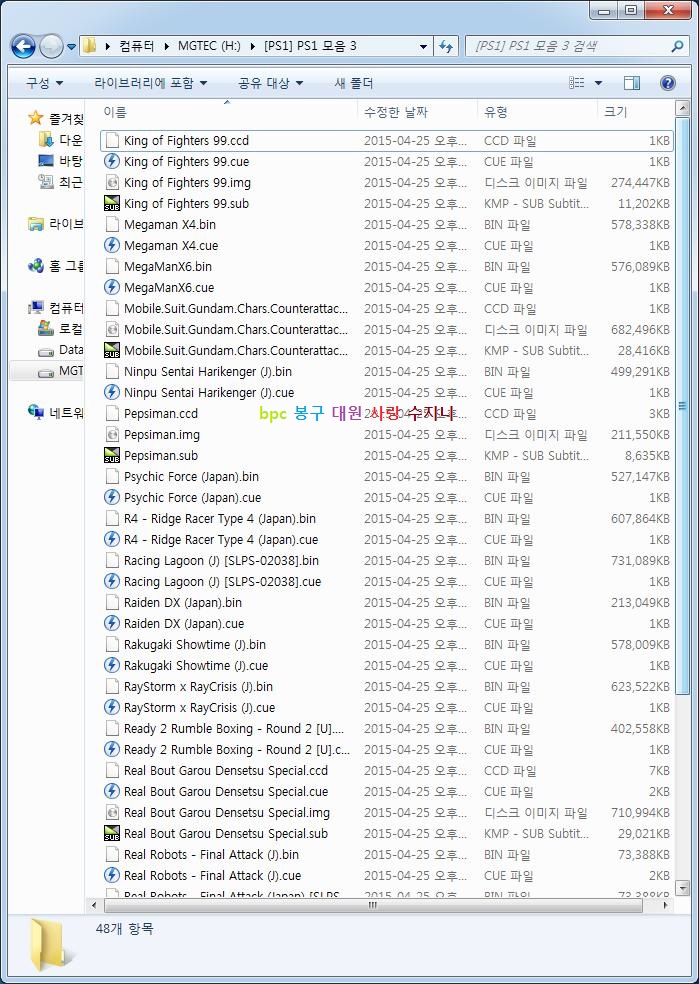Click the Ninpu Sentai Harikenger (J).cue icon
The height and width of the screenshot is (984, 699).
pyautogui.click(x=112, y=392)
